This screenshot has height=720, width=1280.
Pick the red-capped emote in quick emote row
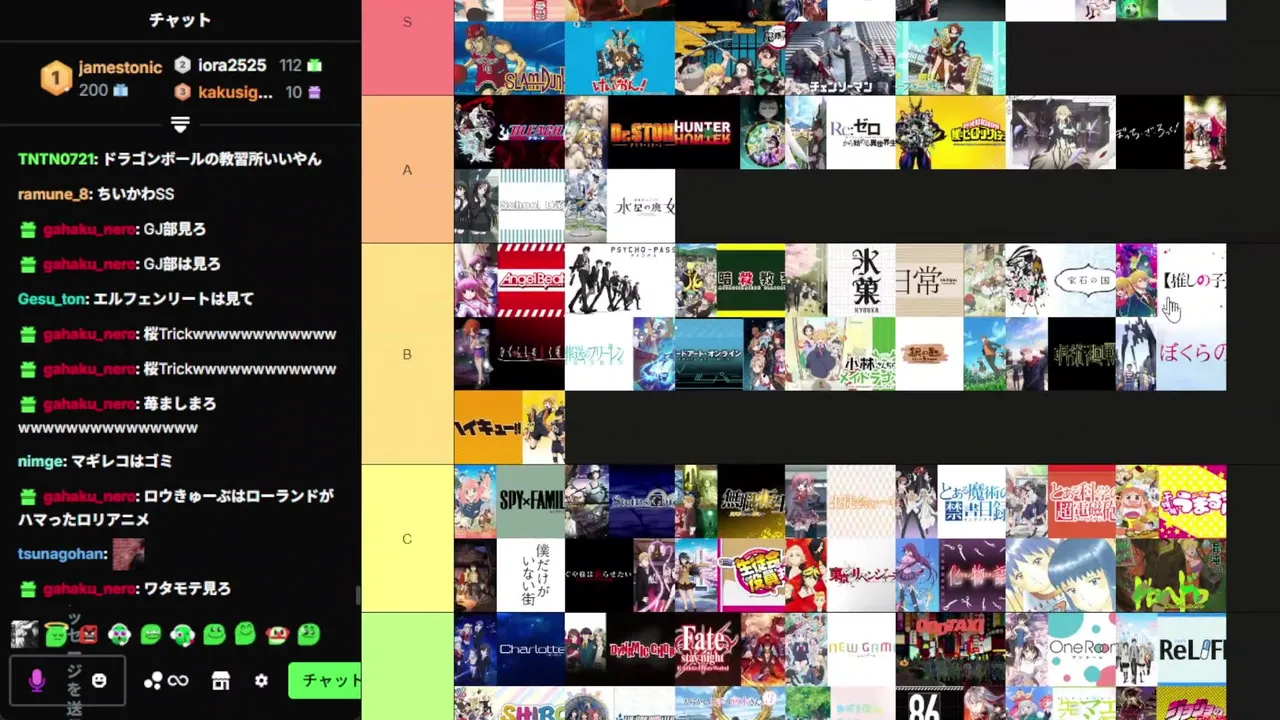tap(277, 634)
